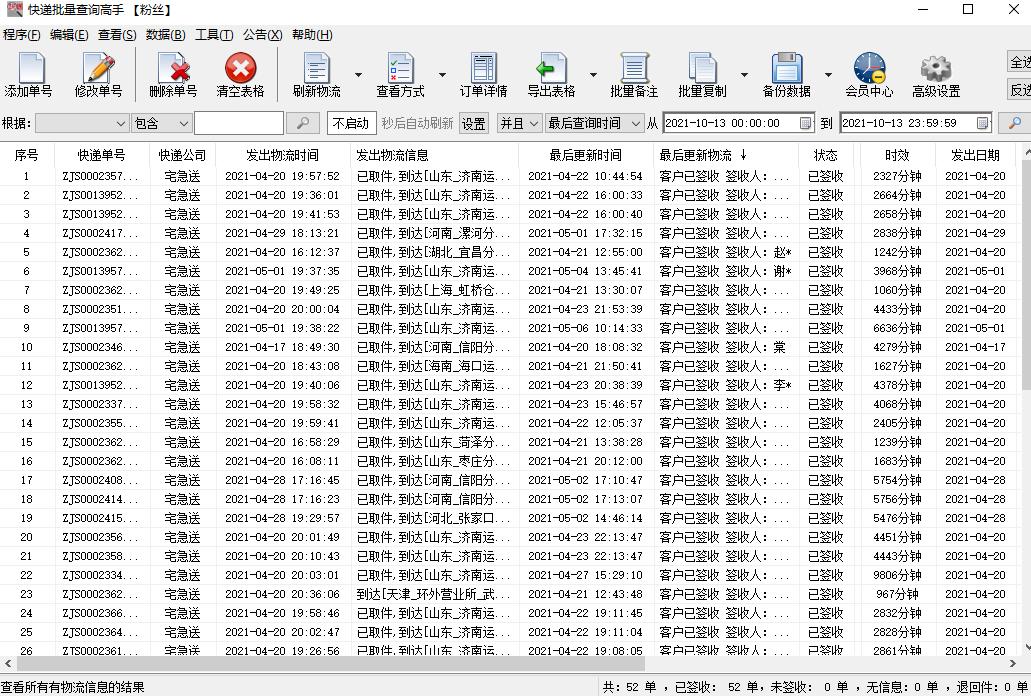Click the search icon after the end date
The height and width of the screenshot is (696, 1031).
pos(1015,123)
